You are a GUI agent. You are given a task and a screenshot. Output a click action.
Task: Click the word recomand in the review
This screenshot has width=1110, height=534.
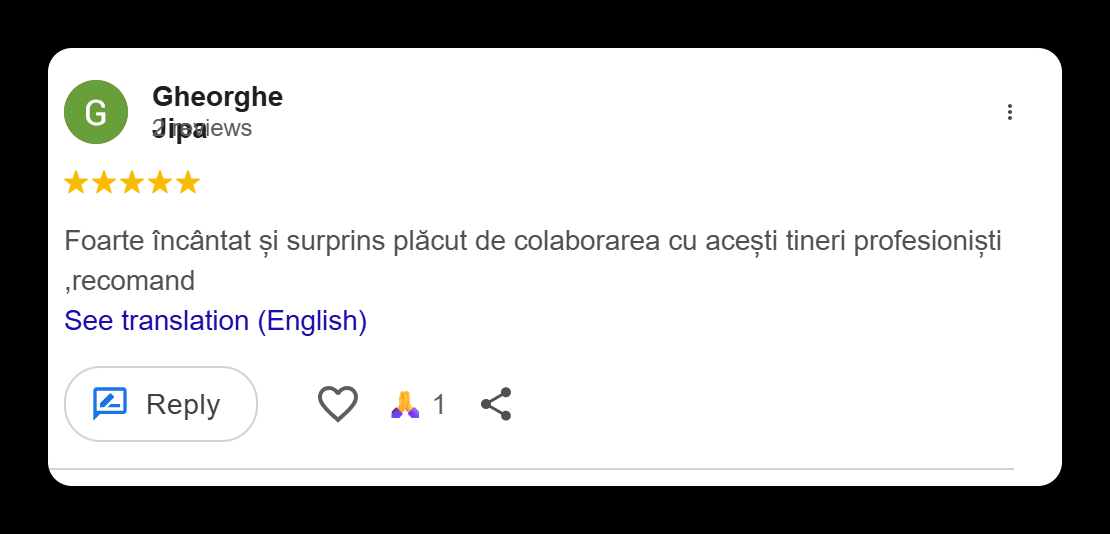point(132,281)
